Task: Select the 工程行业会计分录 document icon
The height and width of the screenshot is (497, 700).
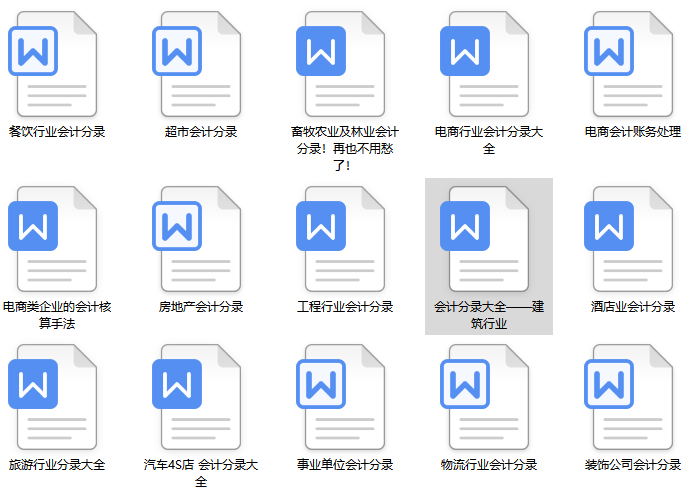Action: coord(341,239)
